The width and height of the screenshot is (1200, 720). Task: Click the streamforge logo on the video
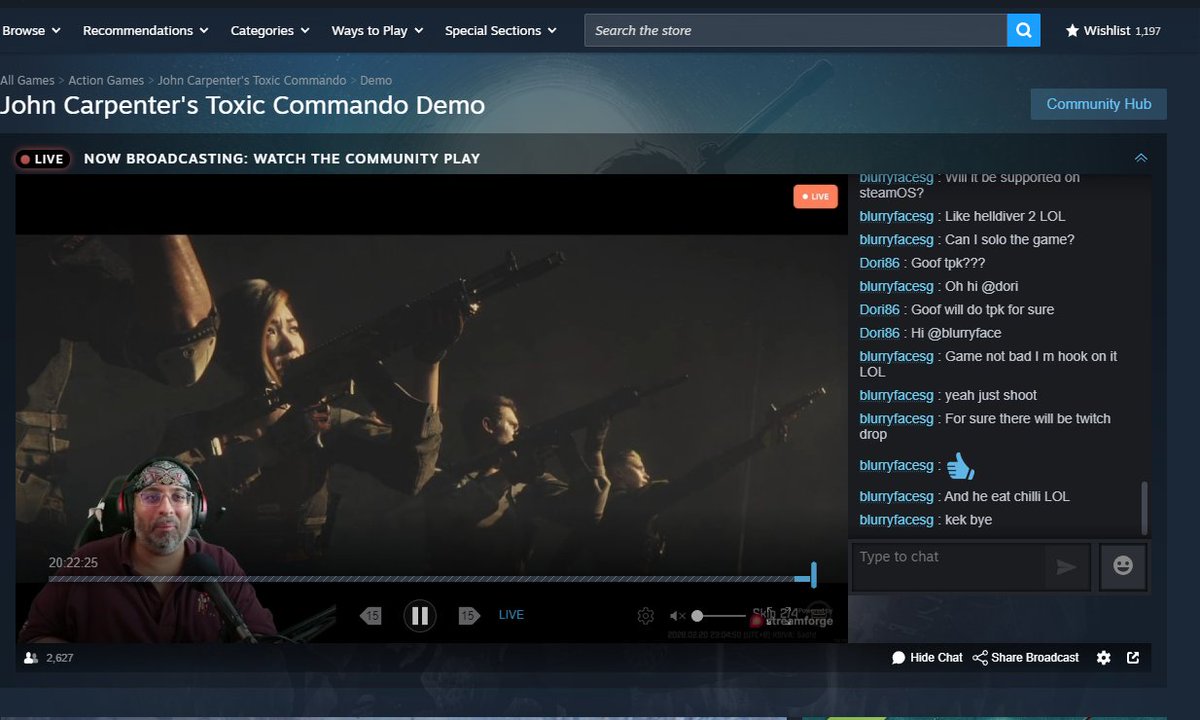tap(791, 619)
